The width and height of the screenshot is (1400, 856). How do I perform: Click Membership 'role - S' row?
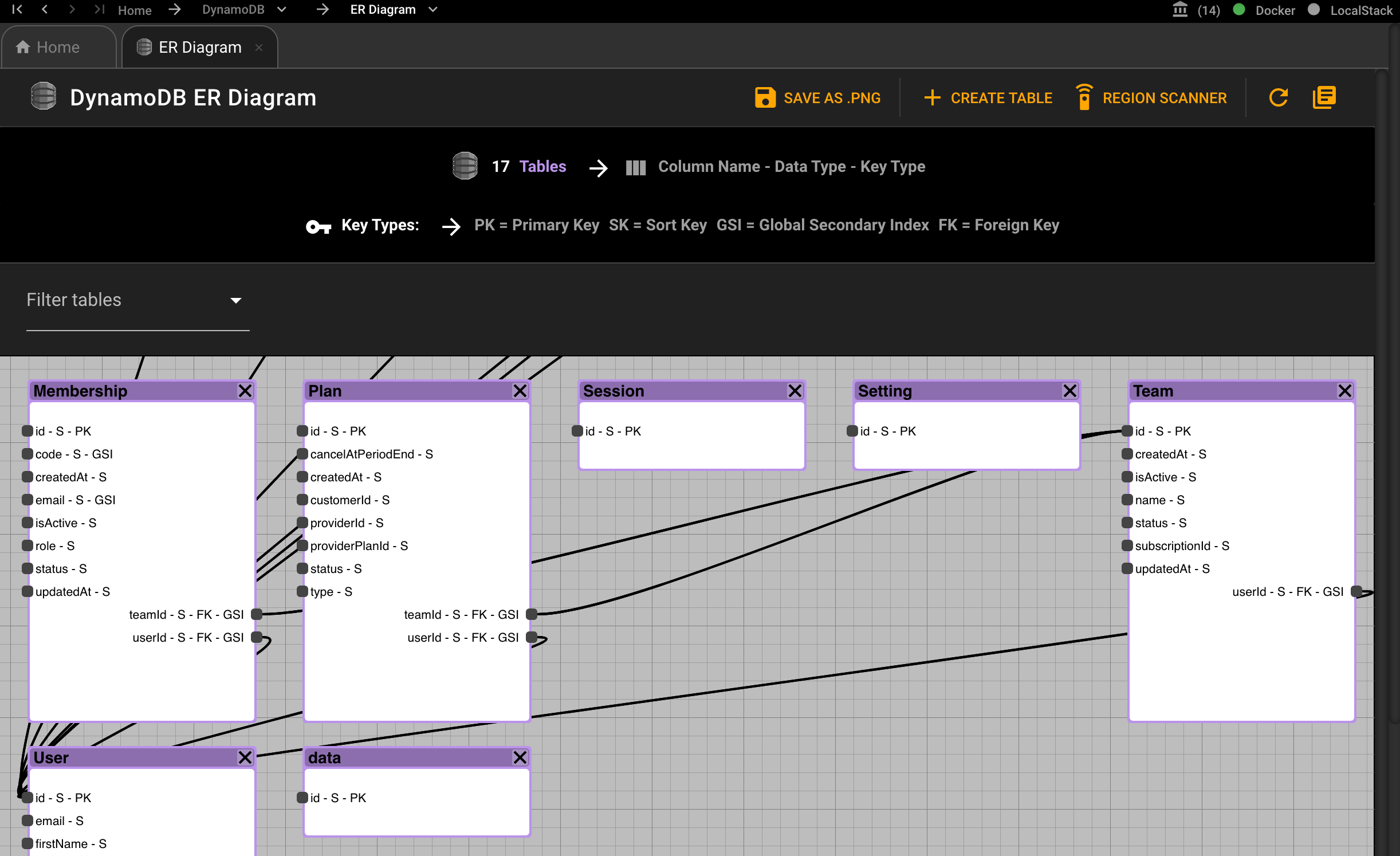54,545
